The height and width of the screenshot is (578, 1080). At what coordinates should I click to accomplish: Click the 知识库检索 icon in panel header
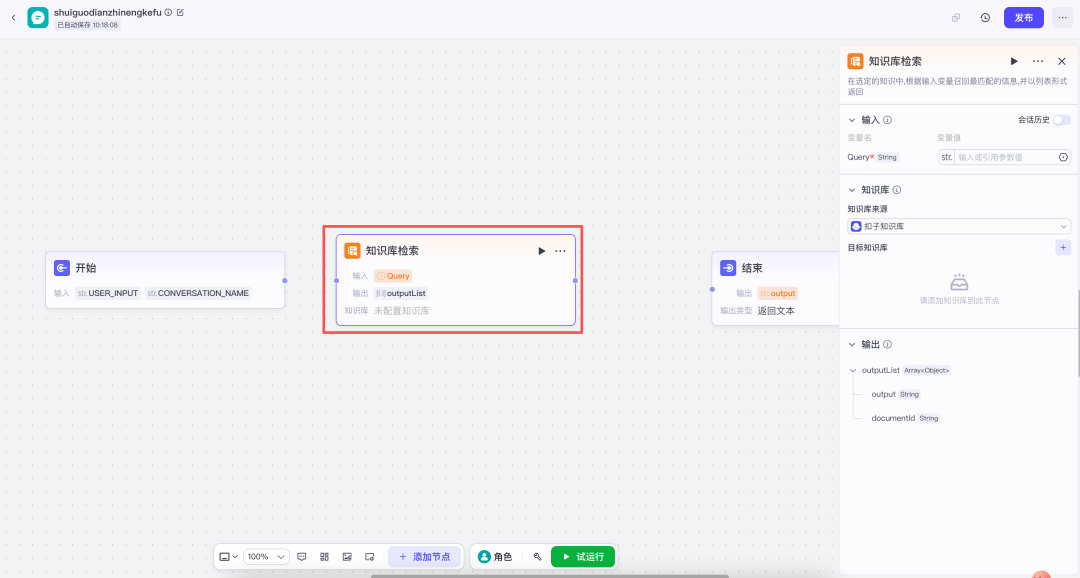click(x=855, y=61)
